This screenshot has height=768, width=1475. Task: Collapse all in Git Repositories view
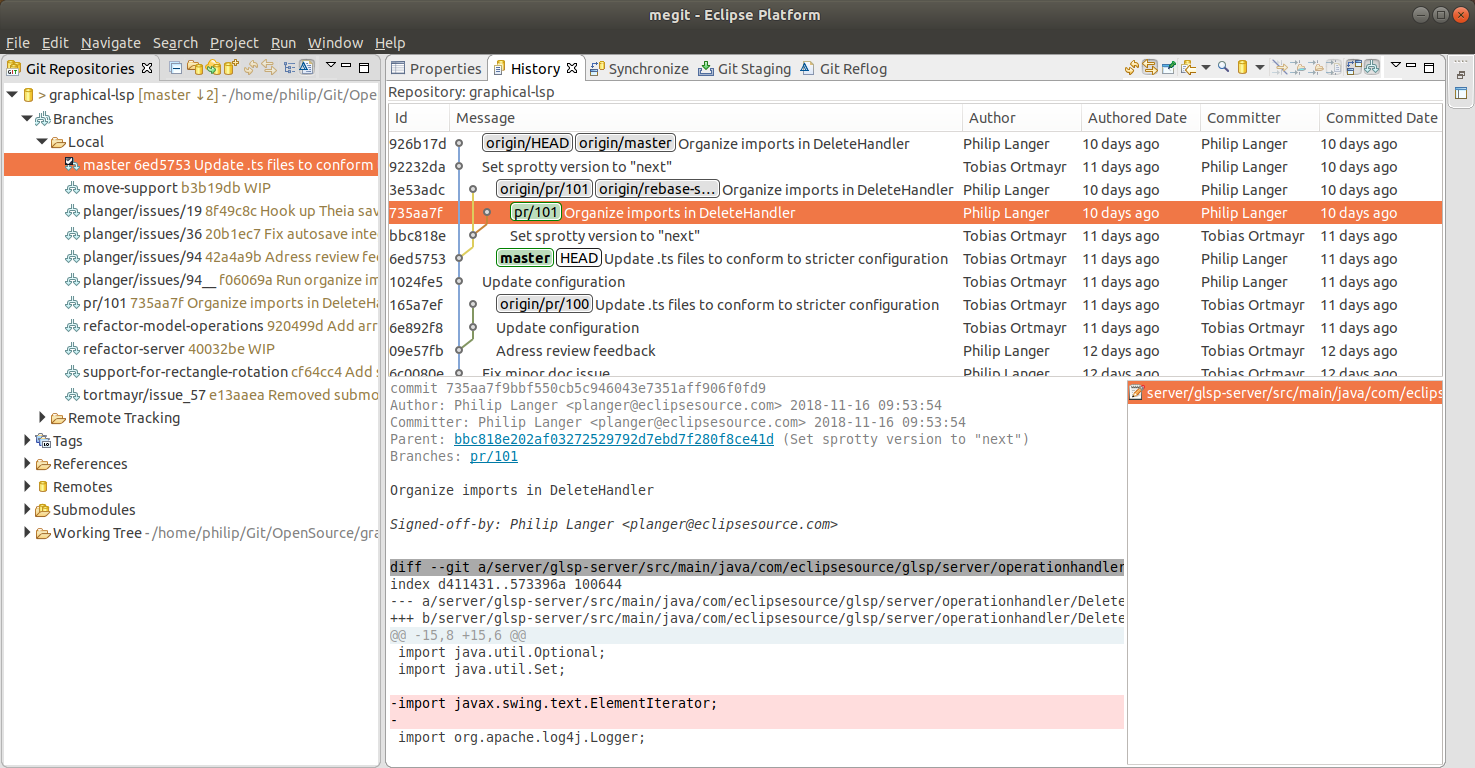(176, 68)
